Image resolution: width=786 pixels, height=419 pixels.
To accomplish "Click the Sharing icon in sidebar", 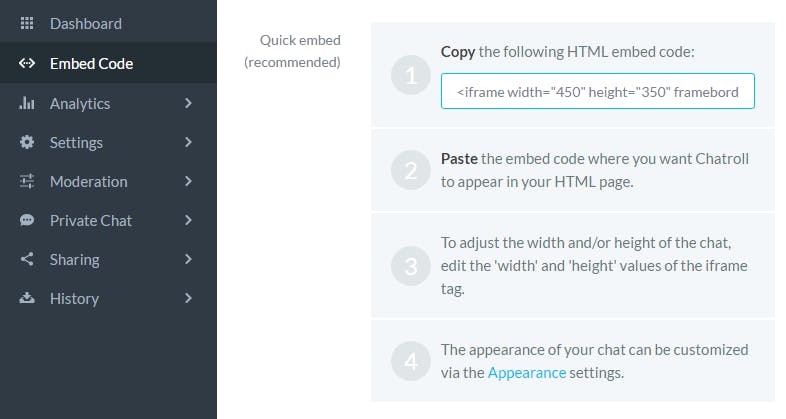I will [27, 259].
